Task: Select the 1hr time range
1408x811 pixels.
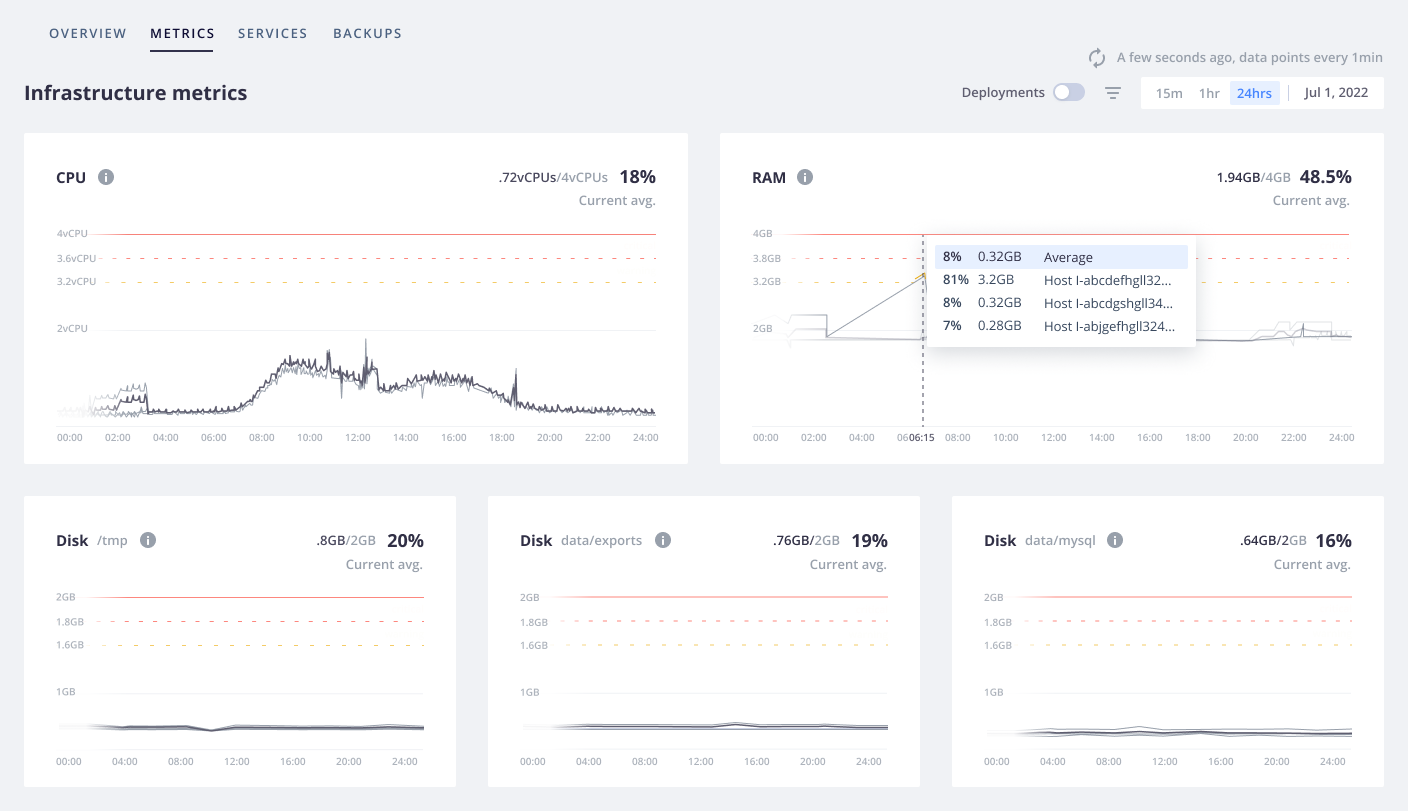Action: [1209, 93]
